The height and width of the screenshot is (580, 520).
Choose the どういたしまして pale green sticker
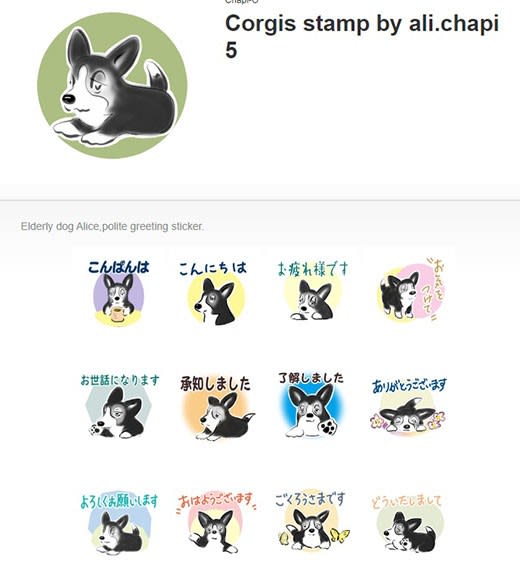(x=409, y=523)
